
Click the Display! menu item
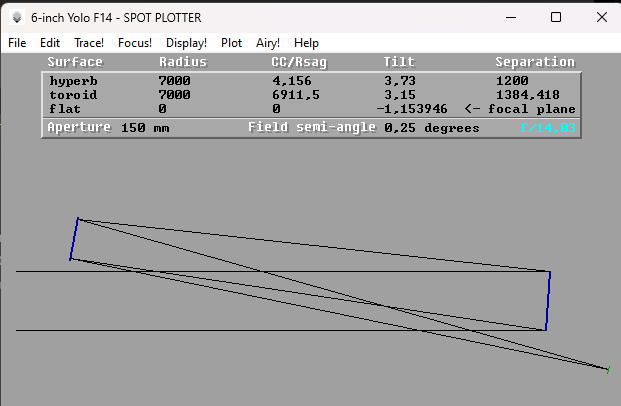[x=186, y=43]
